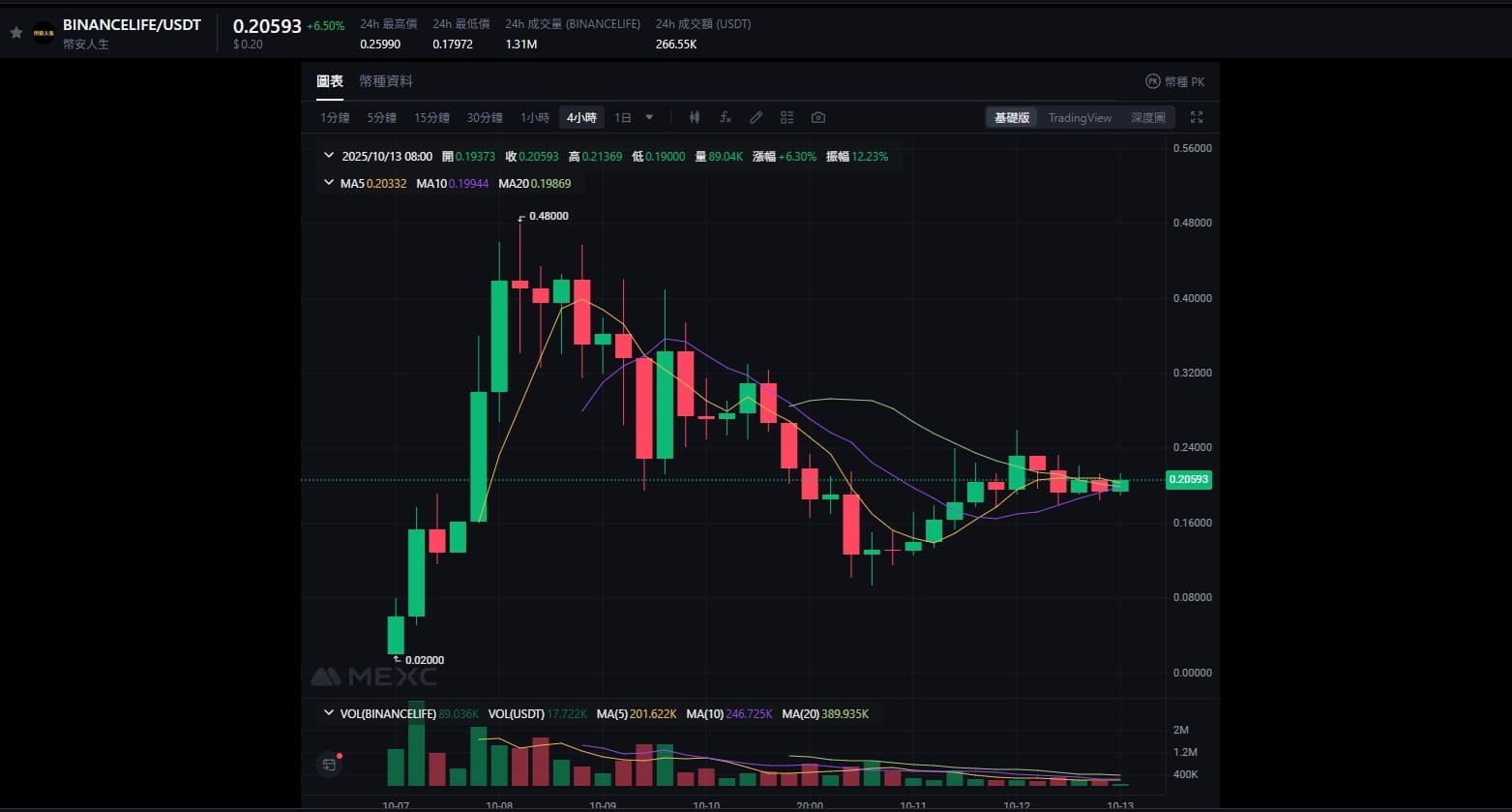Click the volume MA(20) 389.935K value
This screenshot has height=812, width=1512.
pyautogui.click(x=845, y=713)
